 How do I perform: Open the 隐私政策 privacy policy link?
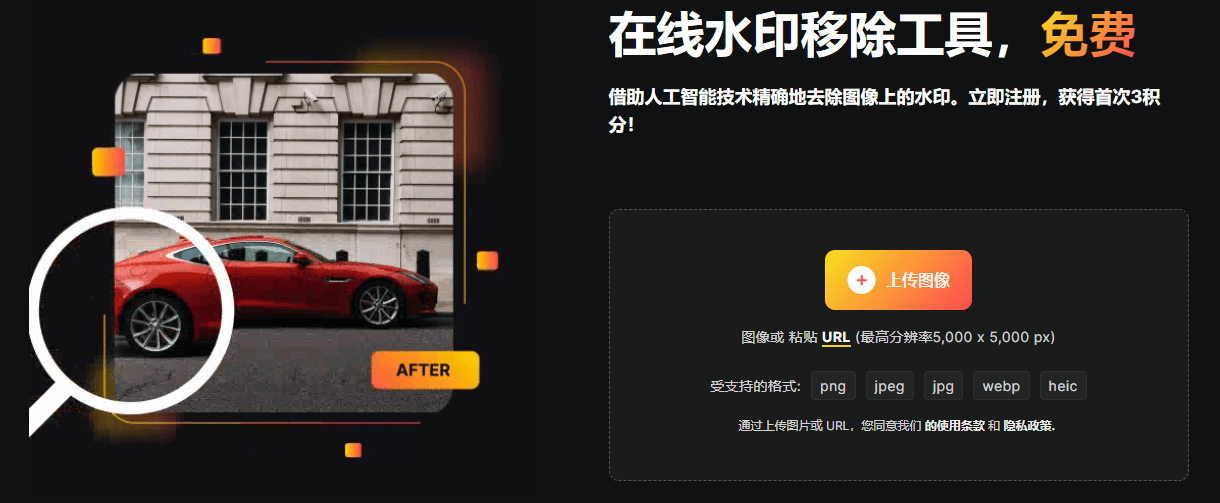pos(1029,426)
